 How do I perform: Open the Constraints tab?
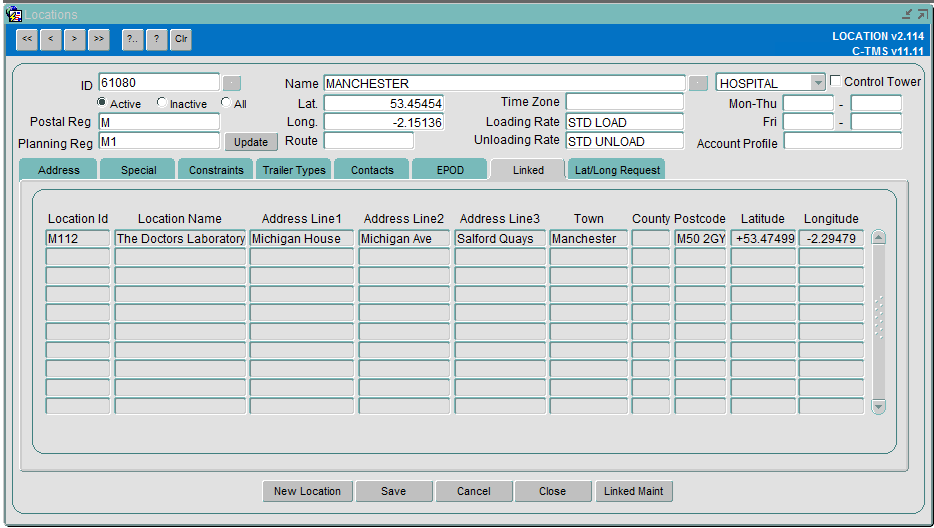216,170
